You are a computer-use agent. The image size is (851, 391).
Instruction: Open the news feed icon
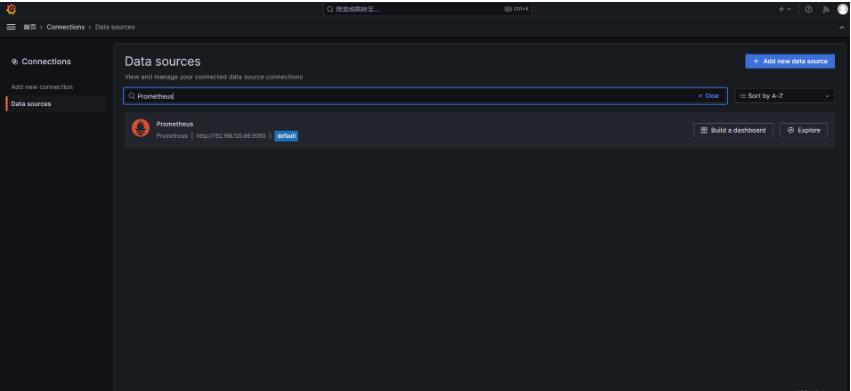pyautogui.click(x=826, y=9)
